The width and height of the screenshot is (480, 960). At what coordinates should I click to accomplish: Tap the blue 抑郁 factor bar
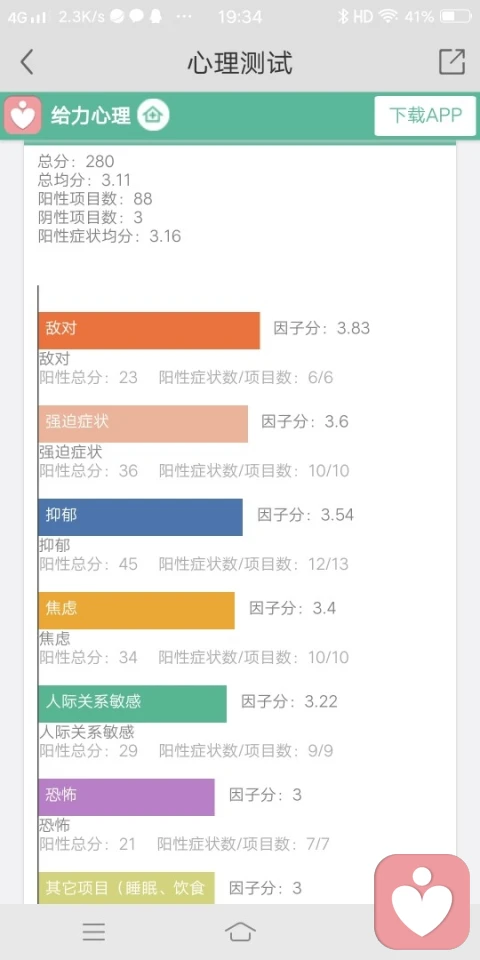[140, 517]
